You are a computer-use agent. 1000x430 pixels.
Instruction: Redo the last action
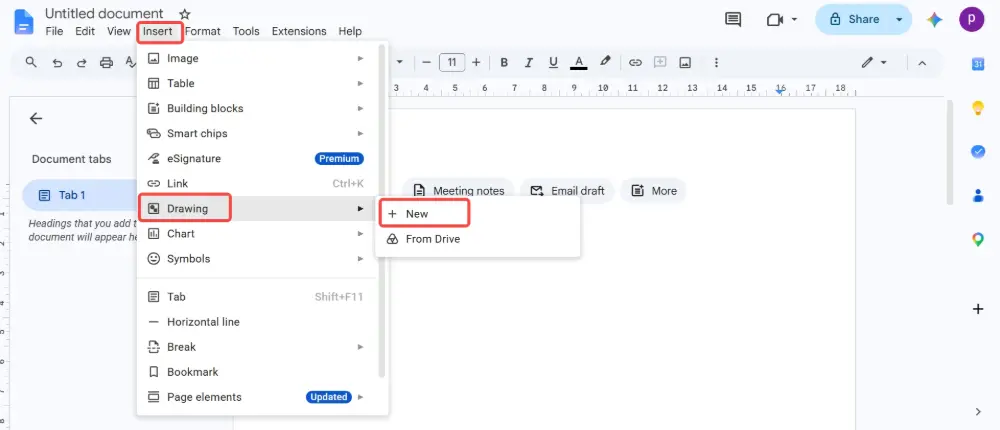[x=82, y=63]
